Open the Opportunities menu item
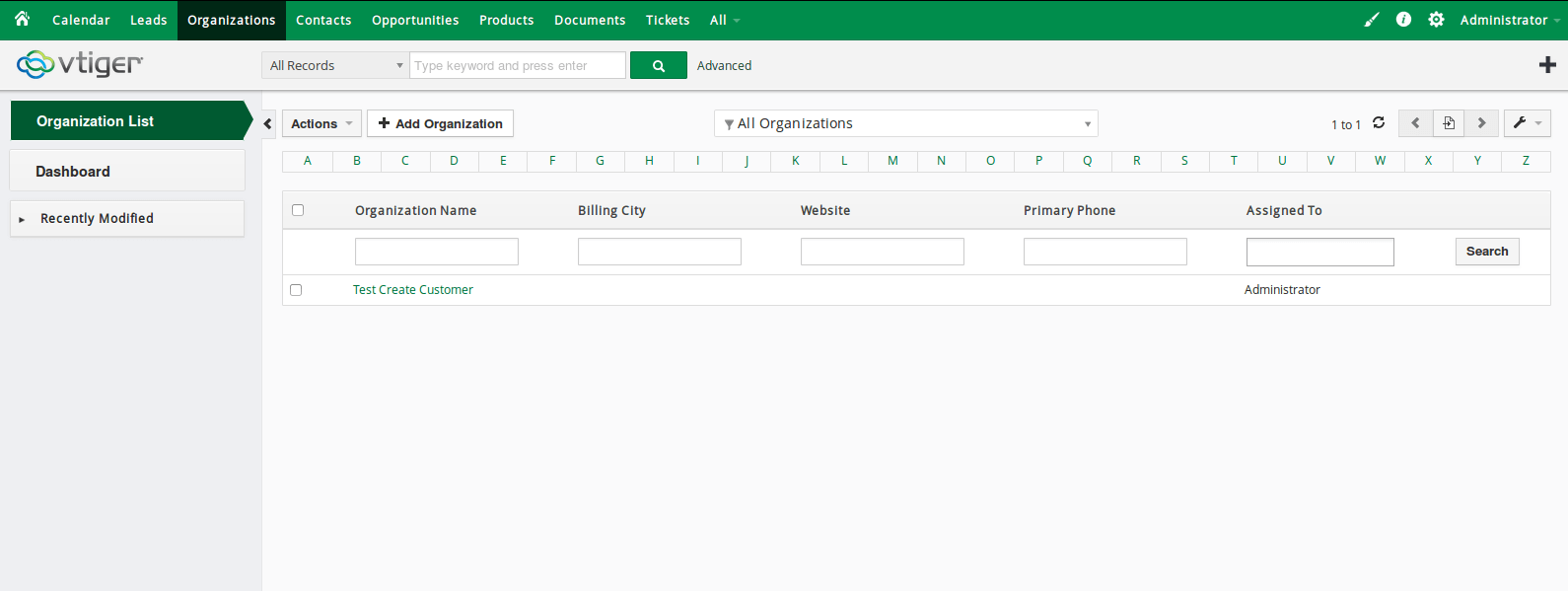Viewport: 1568px width, 591px height. (x=415, y=20)
